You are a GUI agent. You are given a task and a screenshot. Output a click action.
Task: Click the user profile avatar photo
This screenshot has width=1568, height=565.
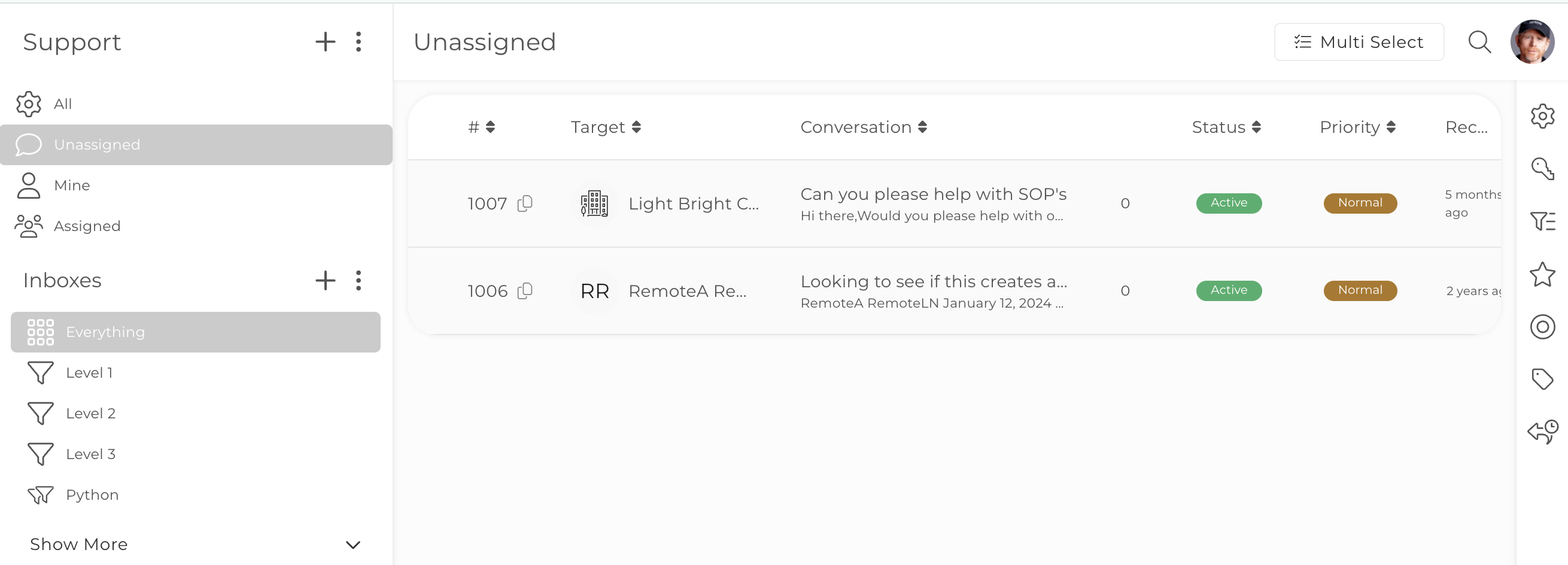(1532, 42)
